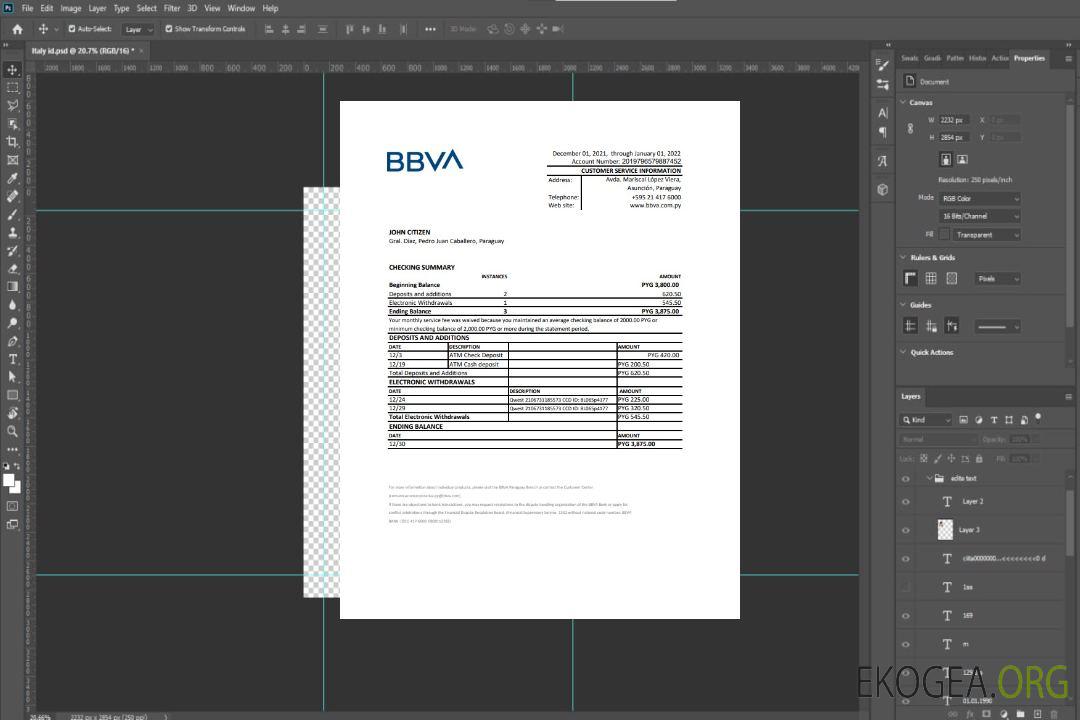Select the Clone Stamp tool
The width and height of the screenshot is (1080, 720).
[x=12, y=233]
